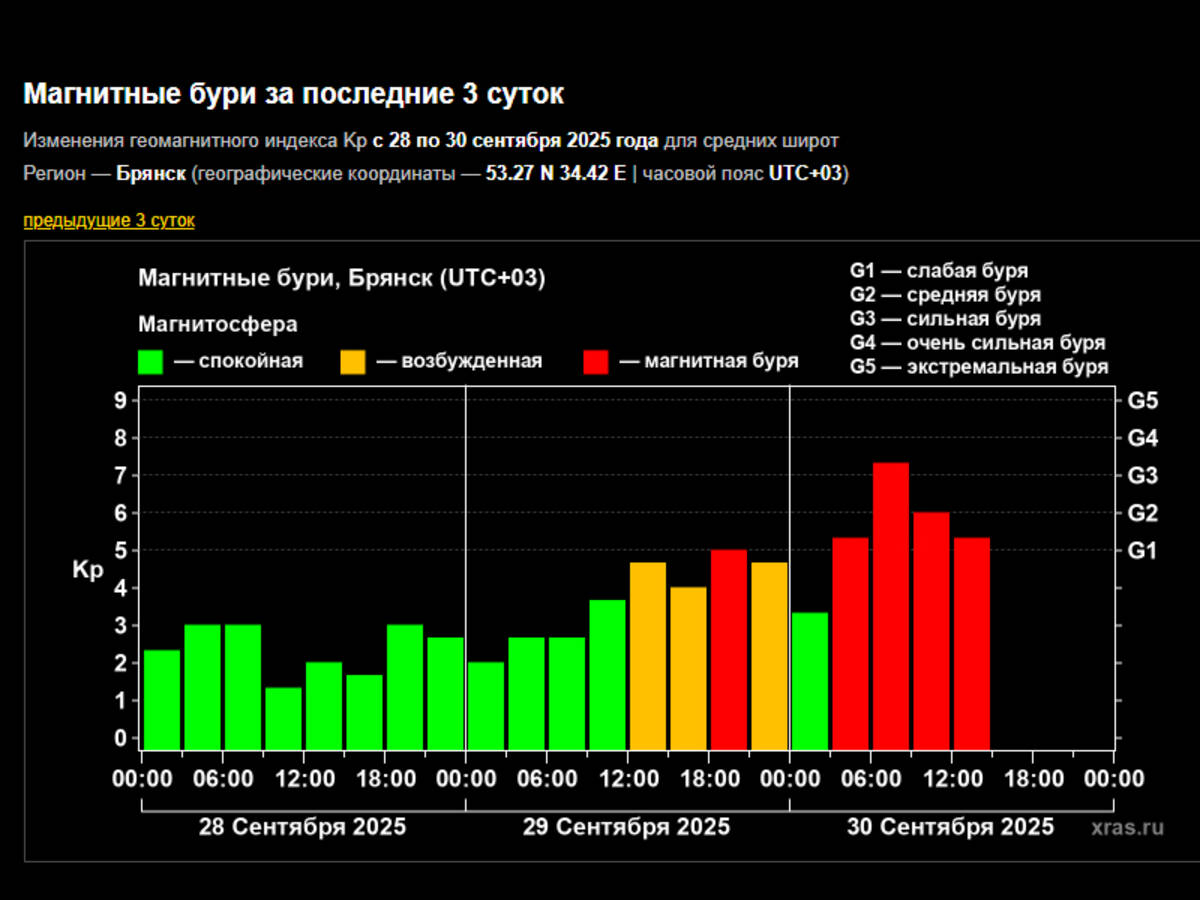Click the green 'спокойная' legend swatch
1200x900 pixels.
151,362
